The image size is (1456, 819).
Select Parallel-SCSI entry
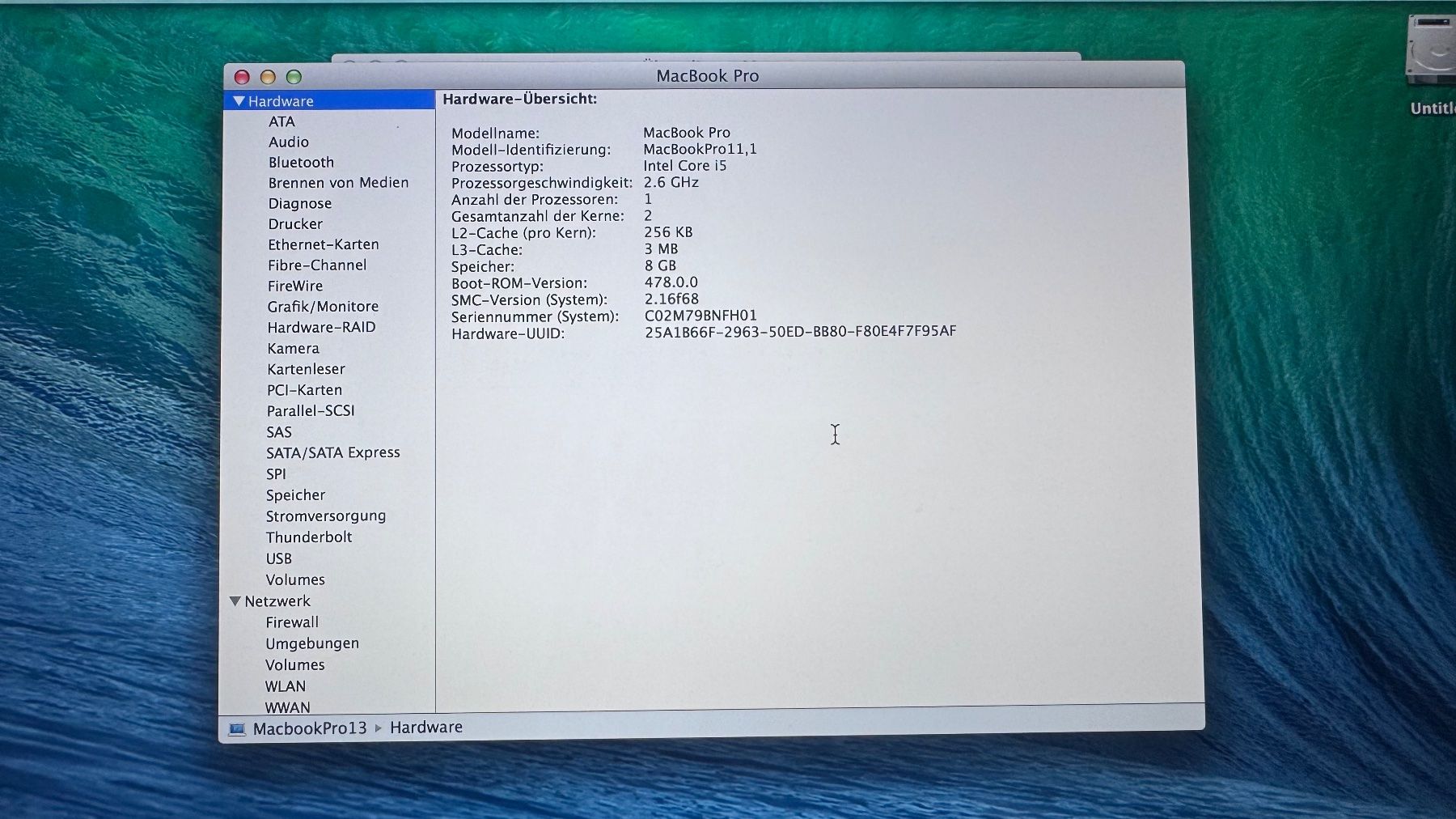tap(311, 411)
